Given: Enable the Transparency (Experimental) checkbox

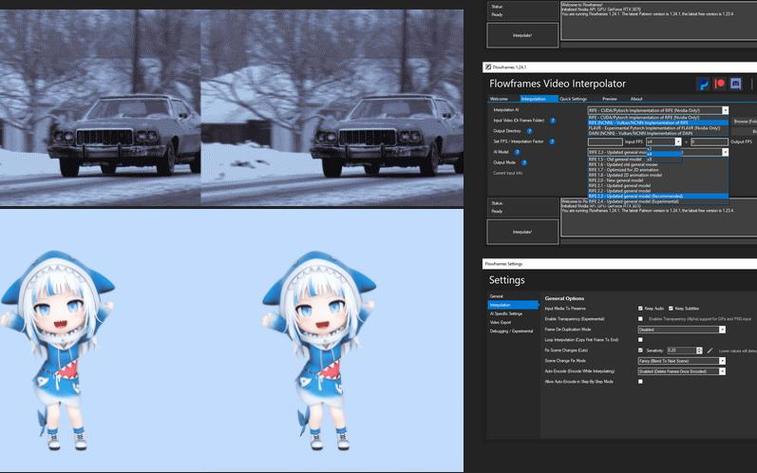Looking at the screenshot, I should coord(640,319).
